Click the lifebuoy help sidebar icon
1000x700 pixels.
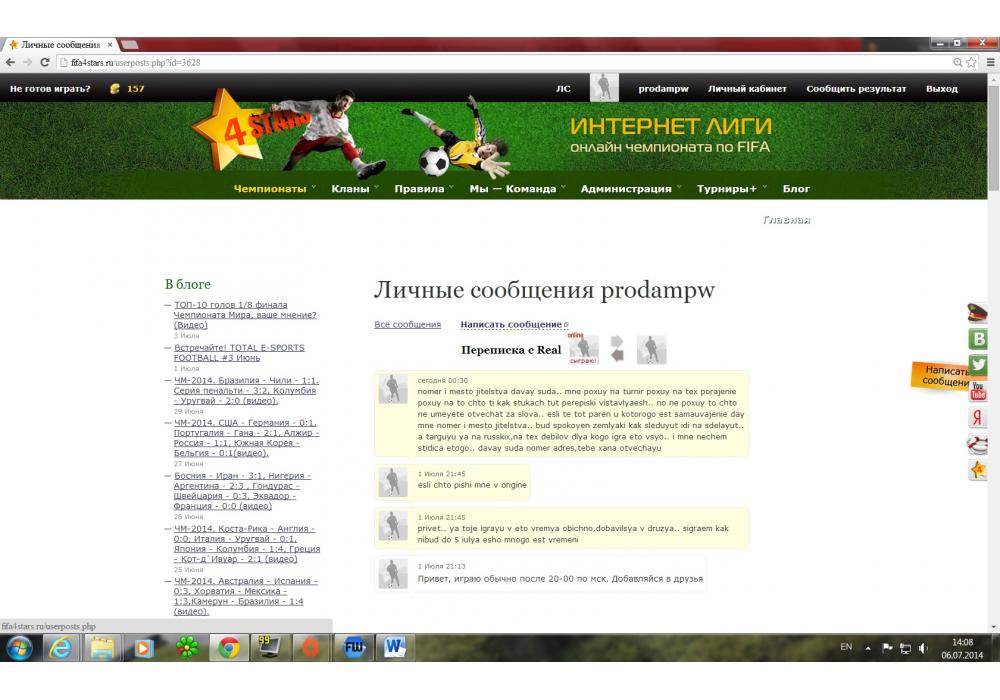pos(978,444)
